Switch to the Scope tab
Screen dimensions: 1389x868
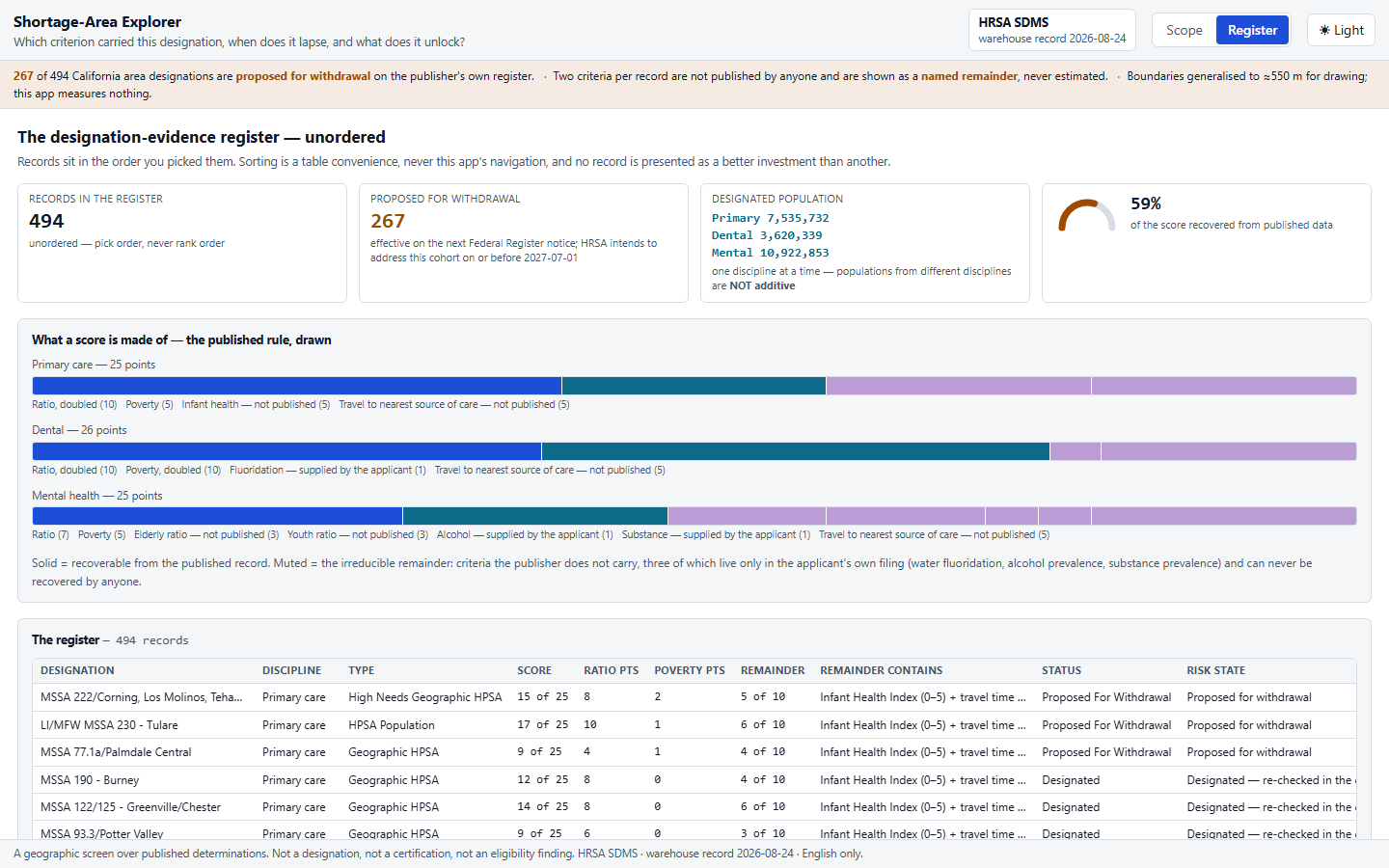(1184, 30)
